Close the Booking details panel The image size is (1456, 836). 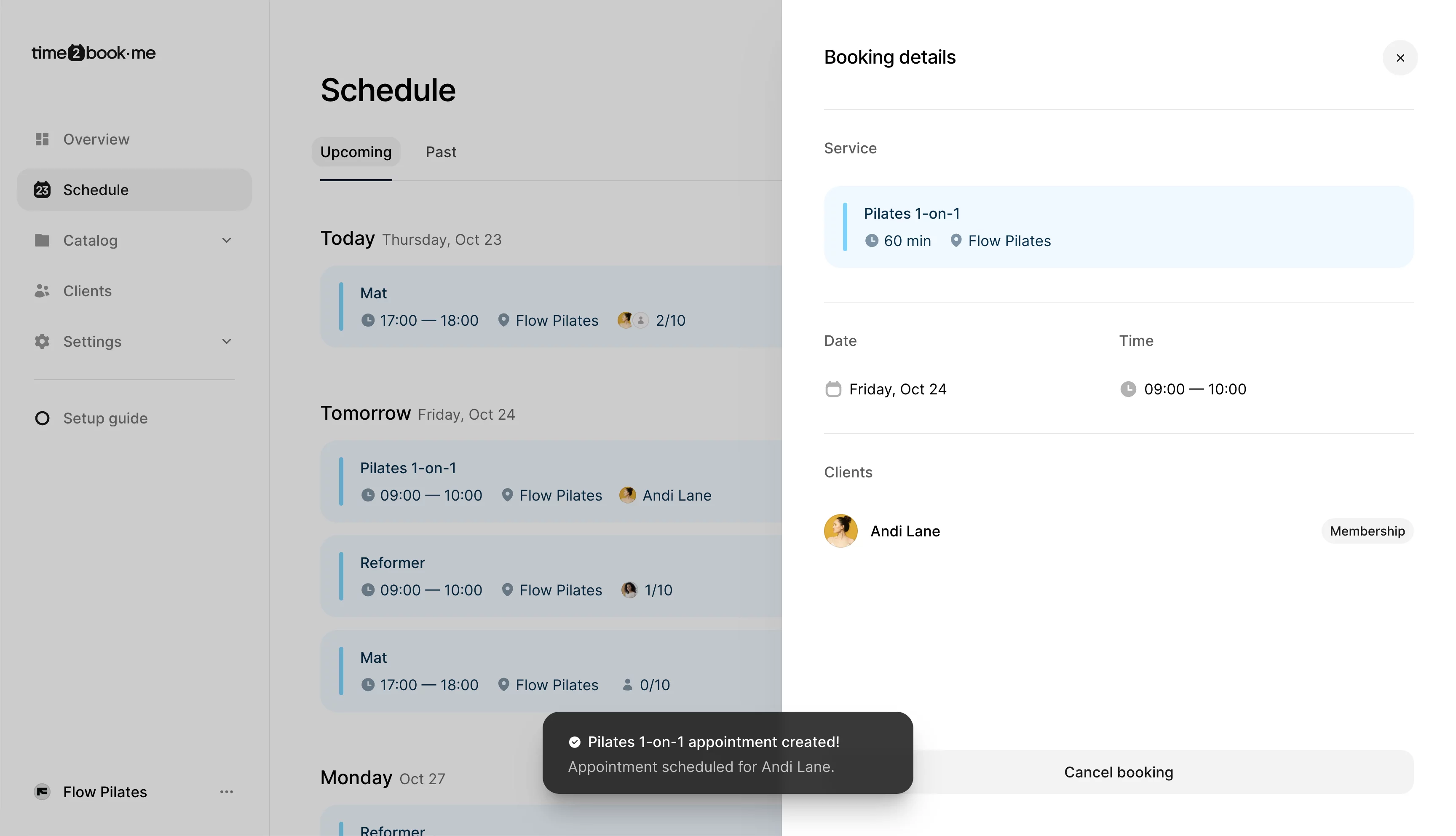pyautogui.click(x=1400, y=58)
